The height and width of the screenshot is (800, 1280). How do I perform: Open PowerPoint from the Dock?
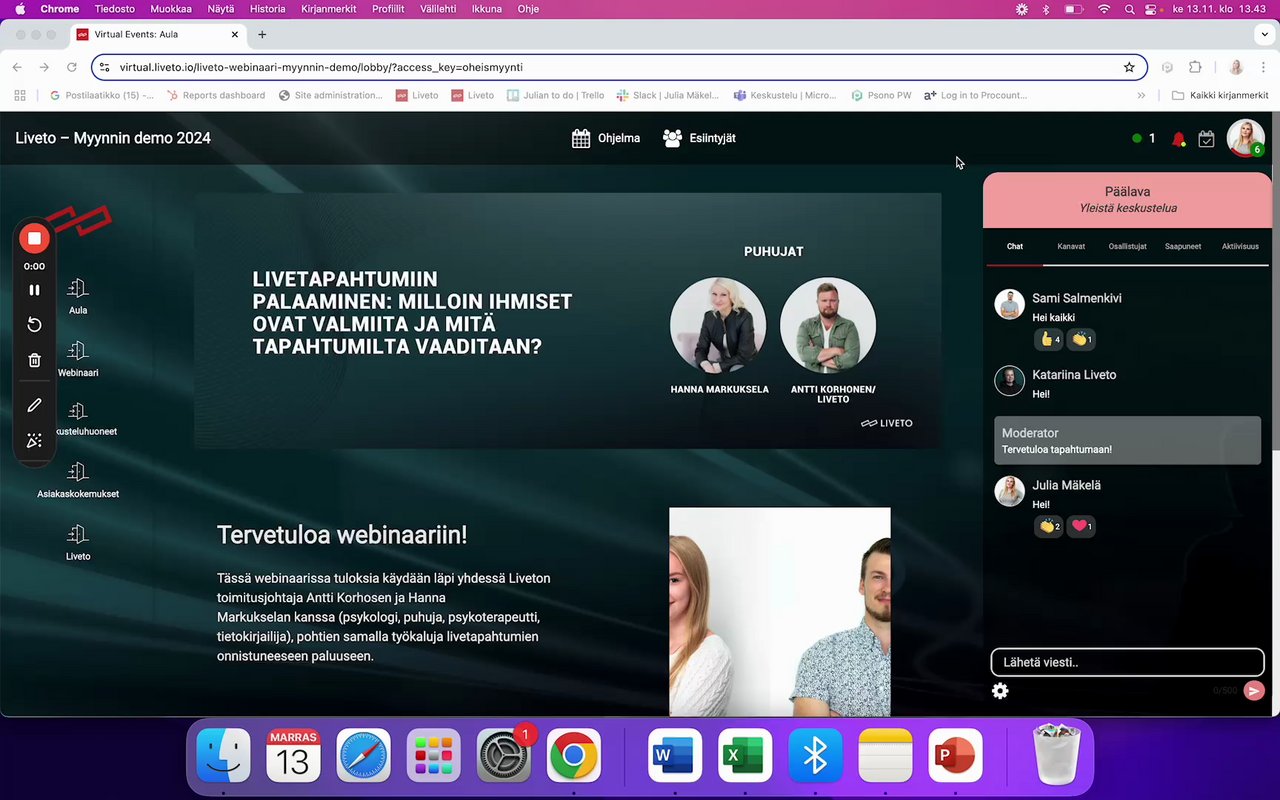955,755
